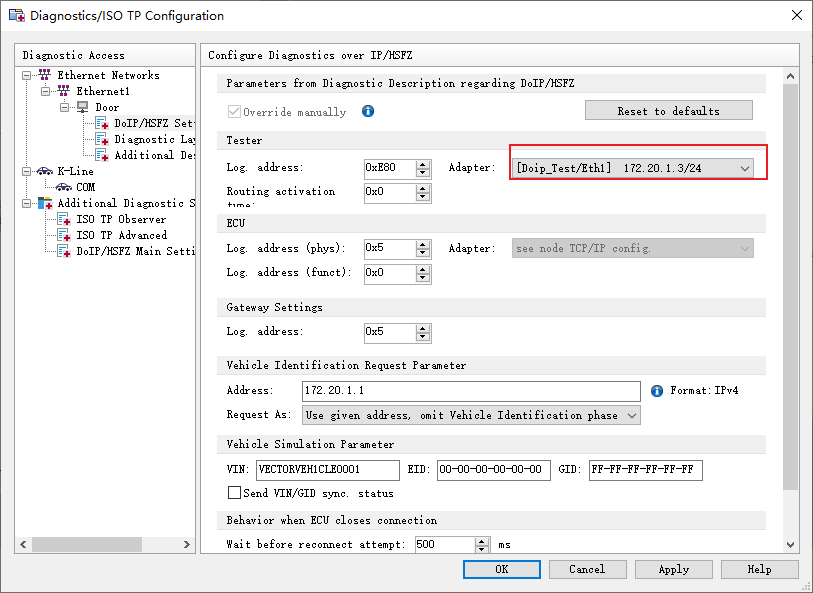
Task: Click info icon beside Override manually
Action: 368,111
